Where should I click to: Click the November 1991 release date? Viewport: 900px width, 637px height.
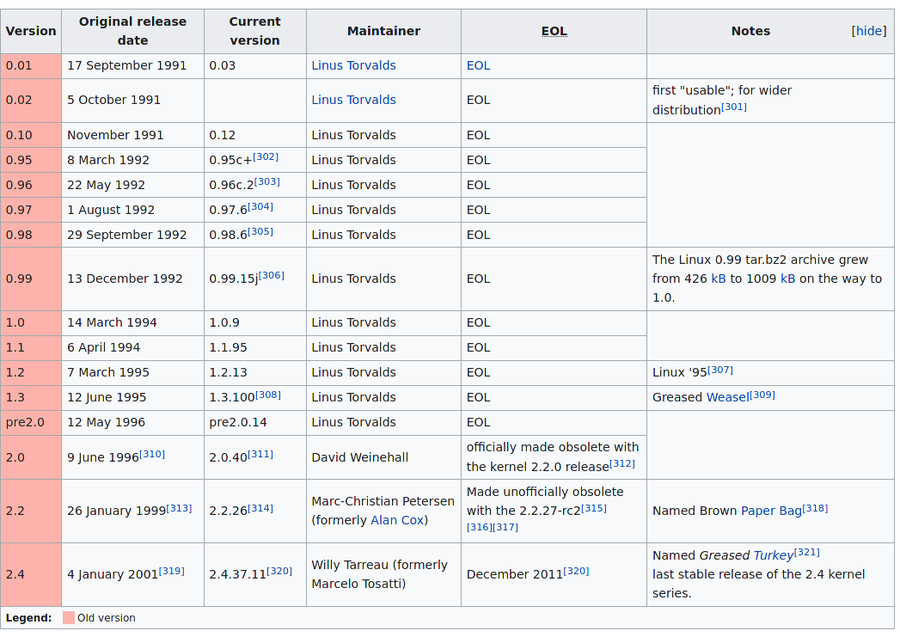pyautogui.click(x=115, y=135)
